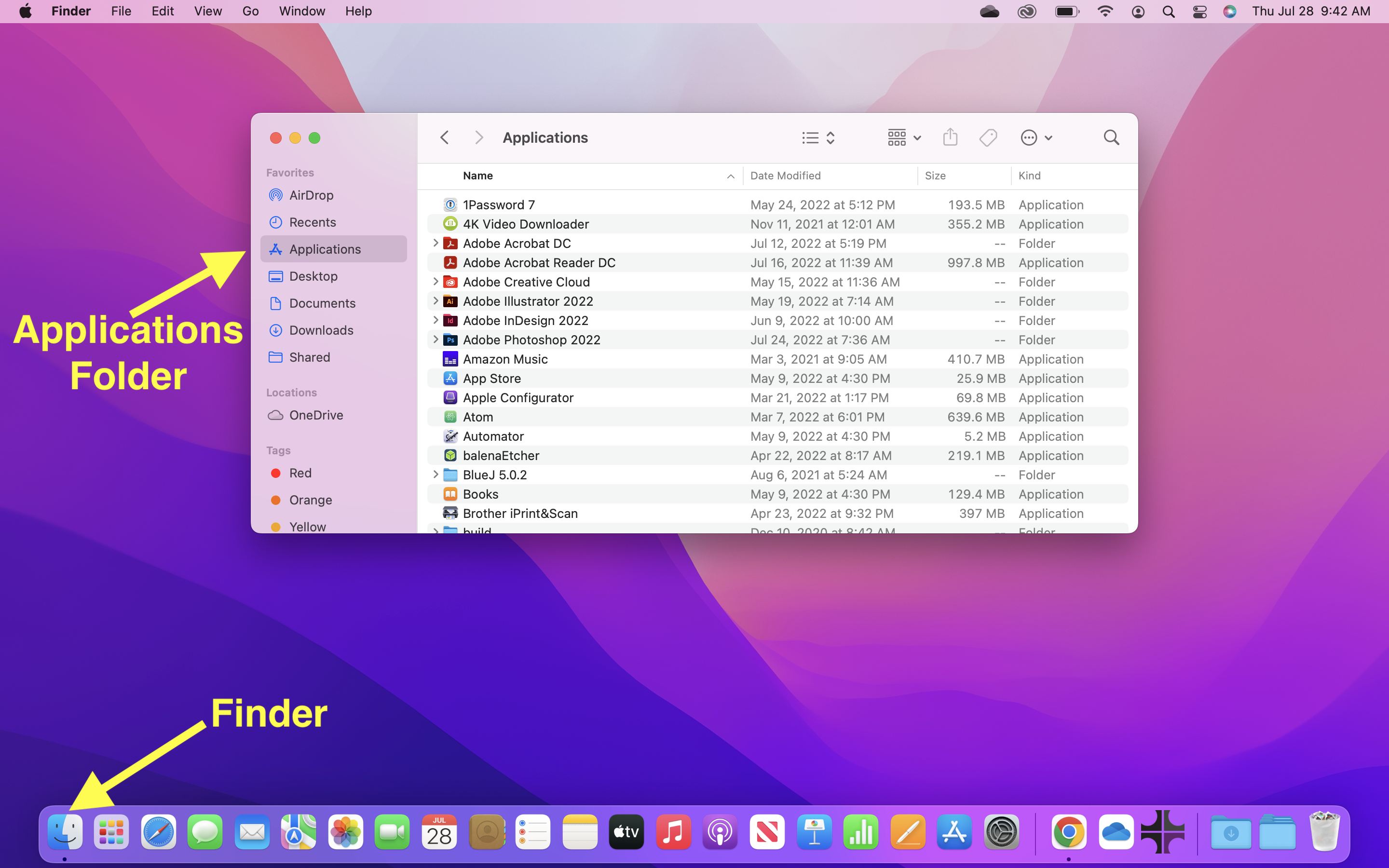This screenshot has width=1389, height=868.
Task: Open System Preferences from the Dock
Action: pyautogui.click(x=1001, y=832)
